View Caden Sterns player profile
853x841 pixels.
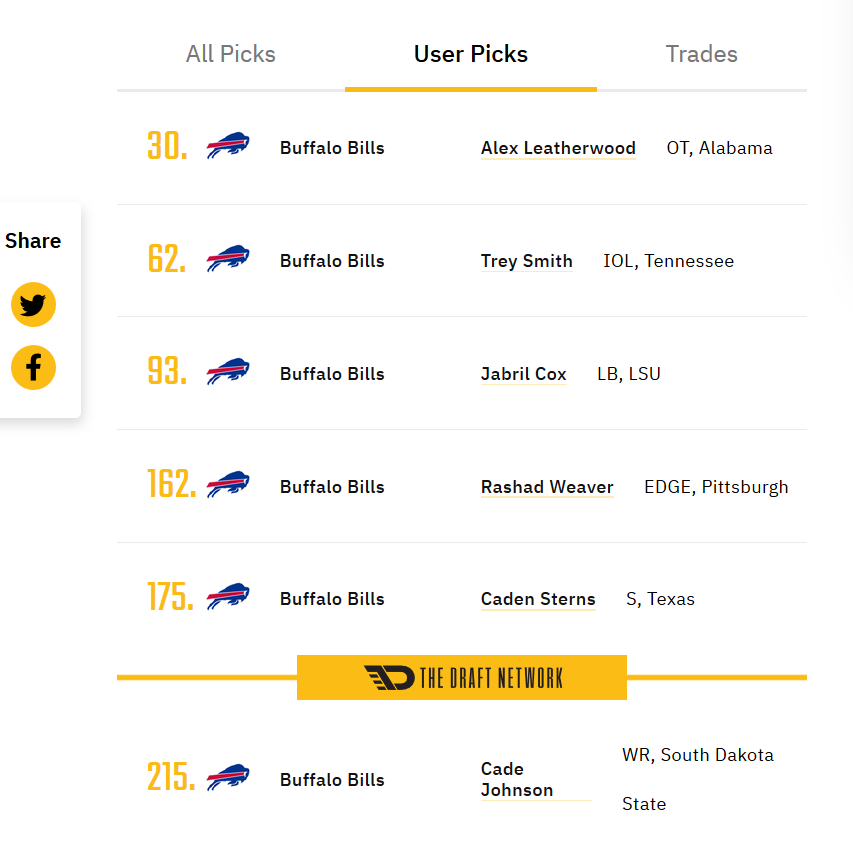[x=538, y=599]
